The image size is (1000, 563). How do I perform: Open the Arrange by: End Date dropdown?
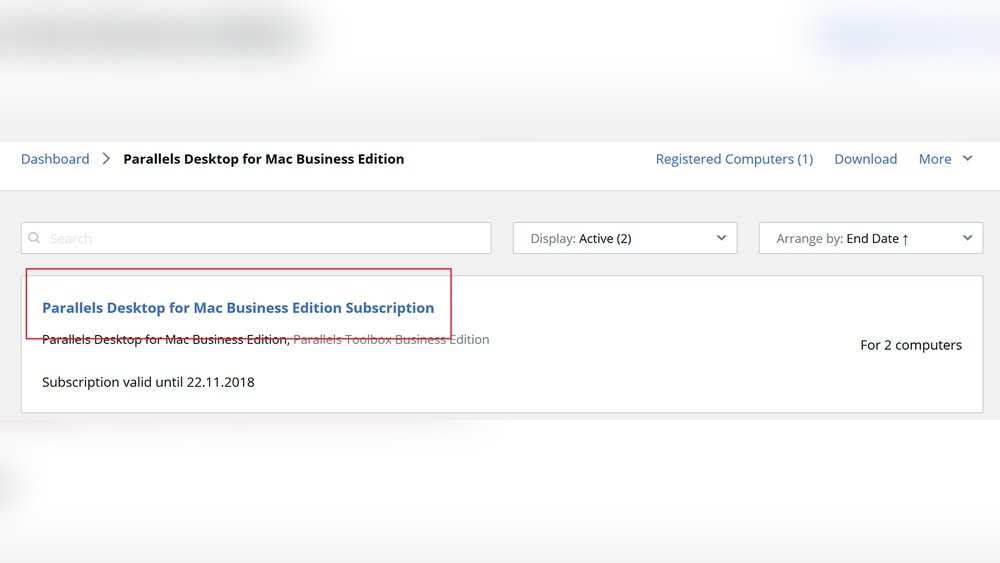click(871, 238)
